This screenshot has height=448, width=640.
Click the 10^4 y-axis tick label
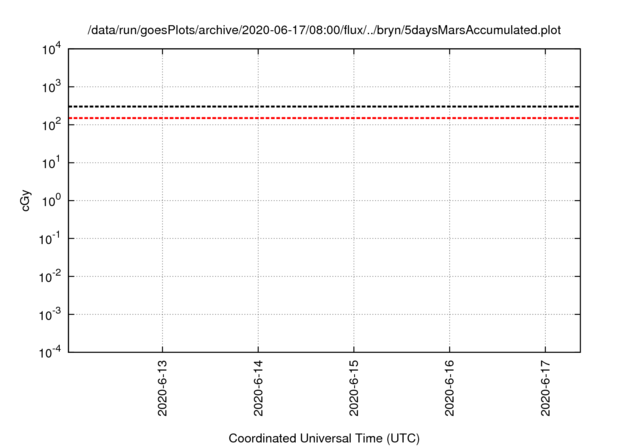pyautogui.click(x=51, y=50)
